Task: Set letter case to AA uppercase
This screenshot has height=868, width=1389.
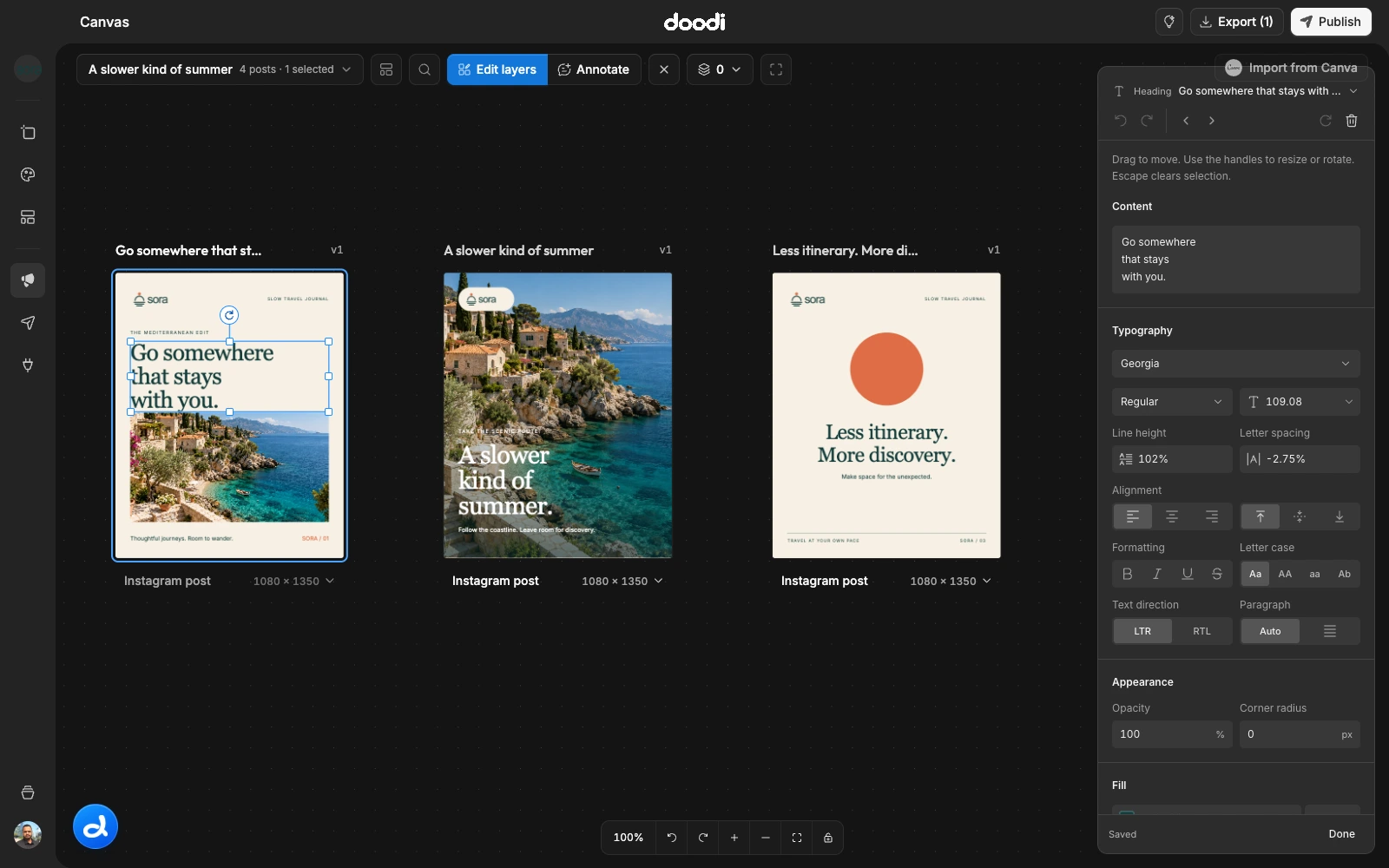Action: (x=1285, y=574)
